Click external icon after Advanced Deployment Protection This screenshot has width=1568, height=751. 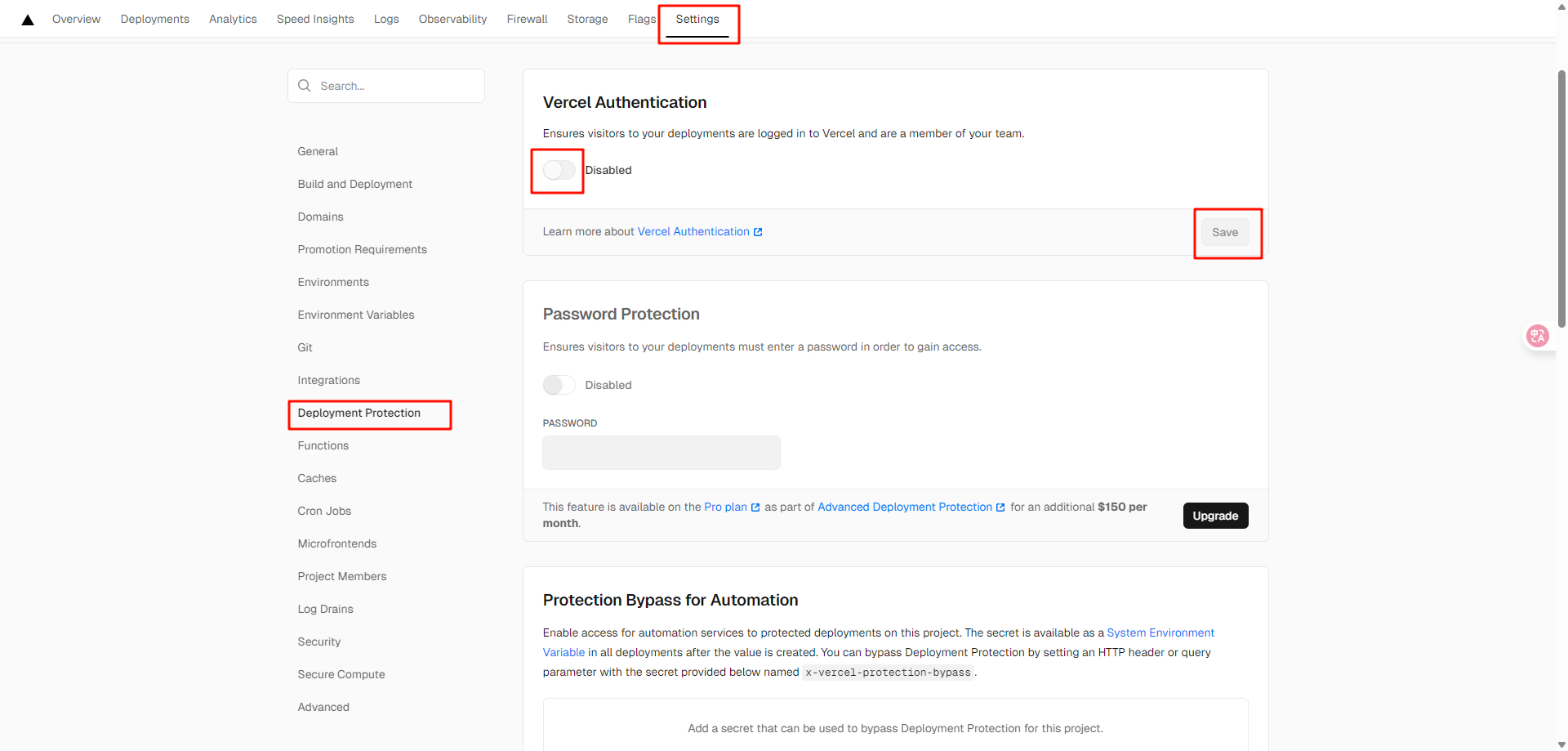tap(1000, 507)
